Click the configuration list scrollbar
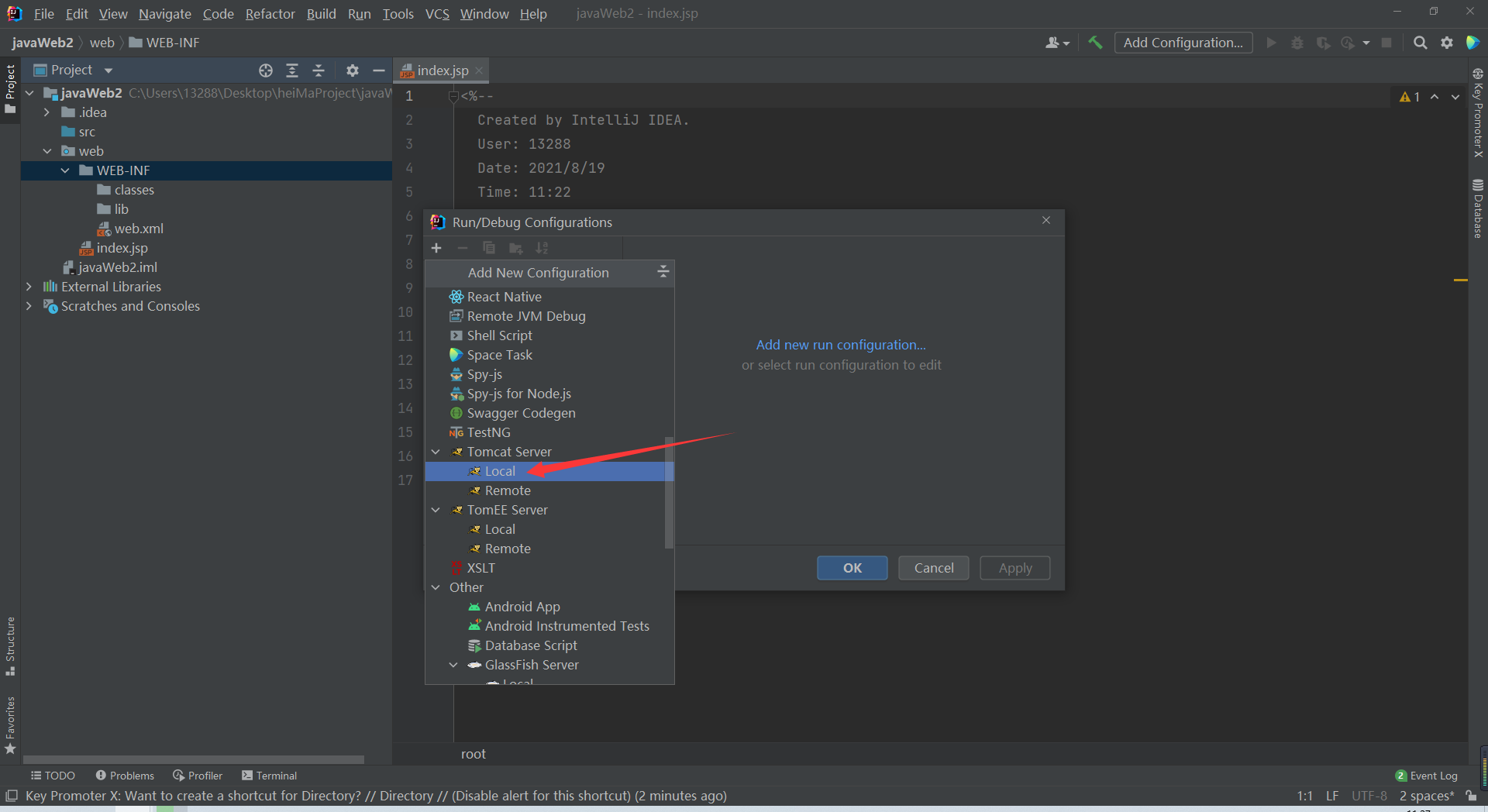Image resolution: width=1488 pixels, height=812 pixels. tap(669, 492)
